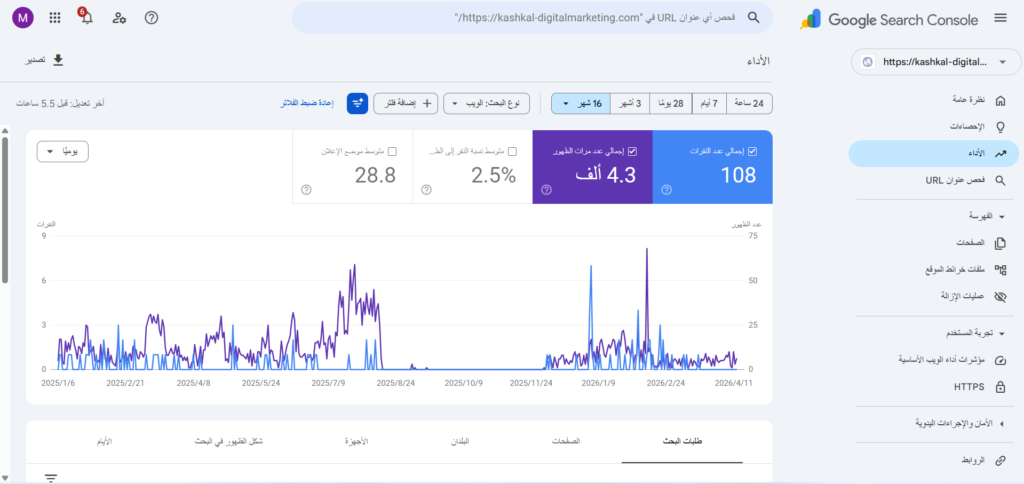Open the property selector dropdown
The image size is (1024, 484).
(934, 62)
